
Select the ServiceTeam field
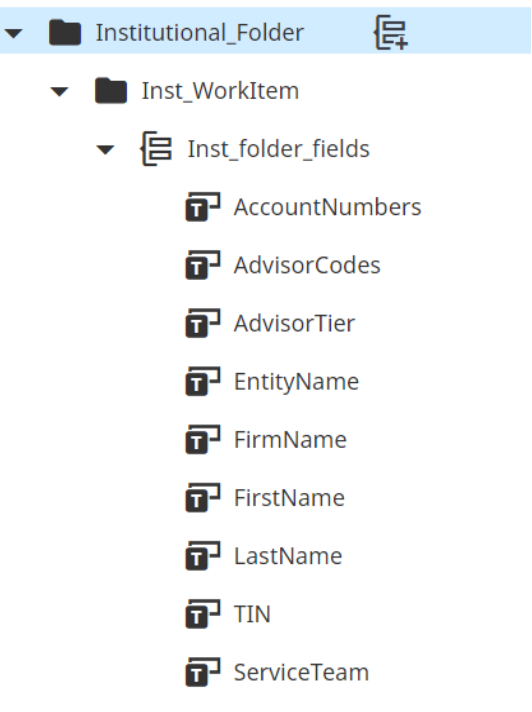click(x=301, y=672)
